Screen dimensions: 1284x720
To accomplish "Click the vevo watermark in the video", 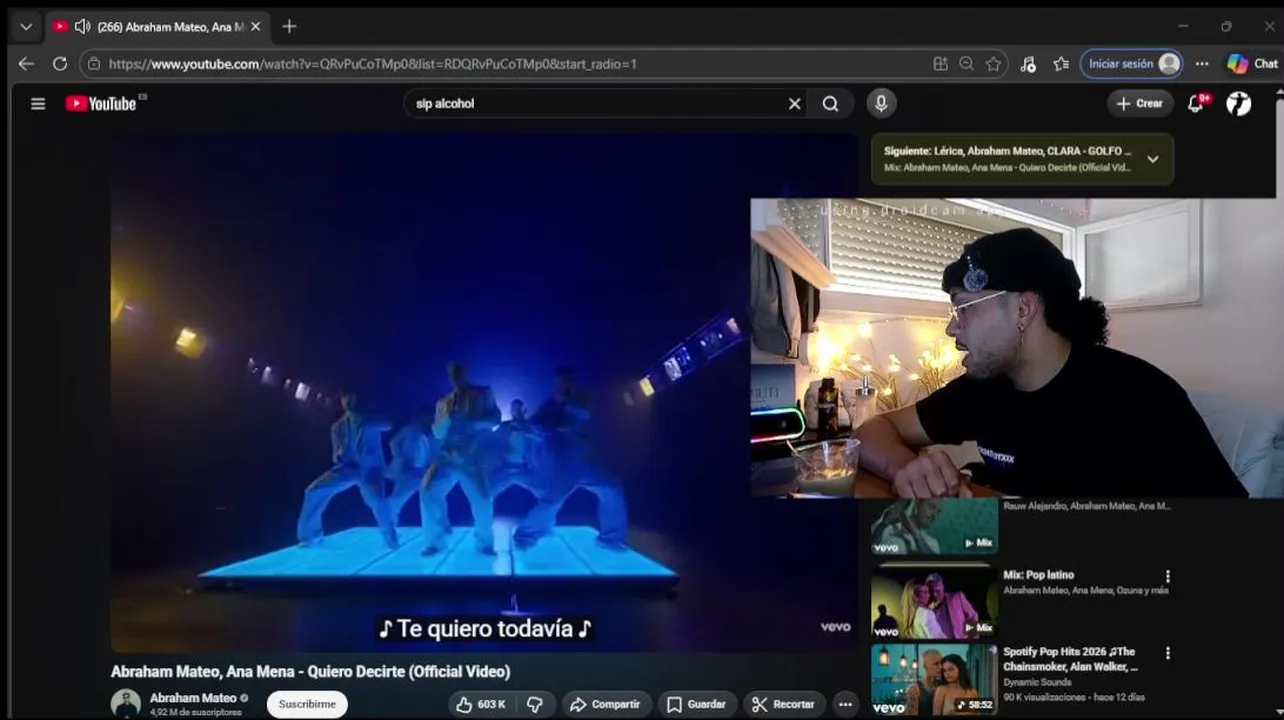I will [835, 627].
